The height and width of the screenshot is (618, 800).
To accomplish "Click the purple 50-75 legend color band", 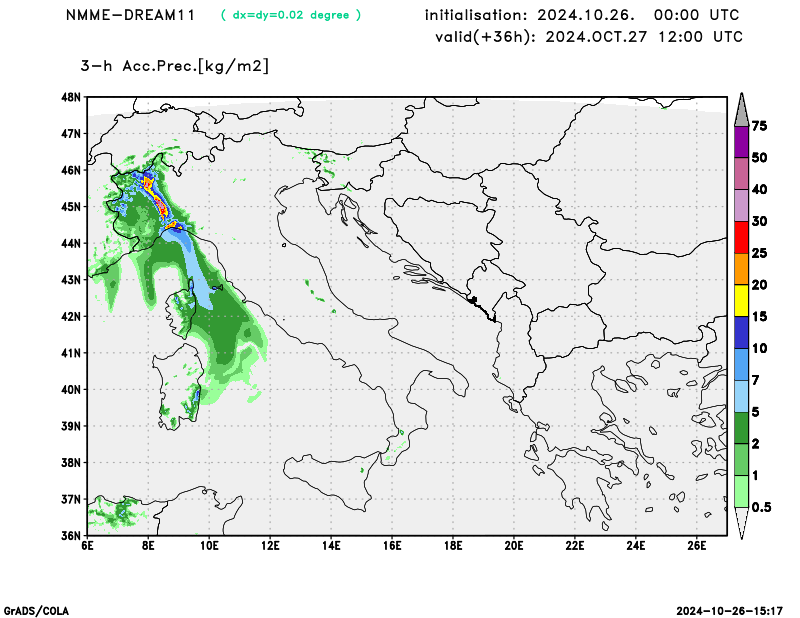I will point(741,142).
